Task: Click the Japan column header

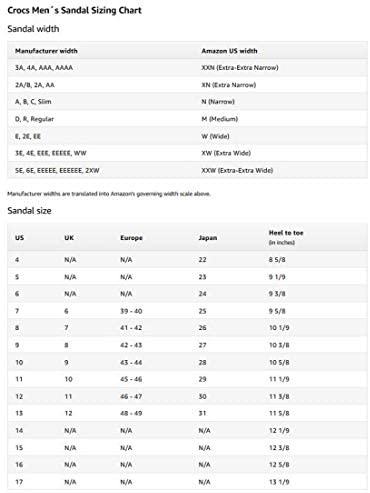Action: point(208,238)
